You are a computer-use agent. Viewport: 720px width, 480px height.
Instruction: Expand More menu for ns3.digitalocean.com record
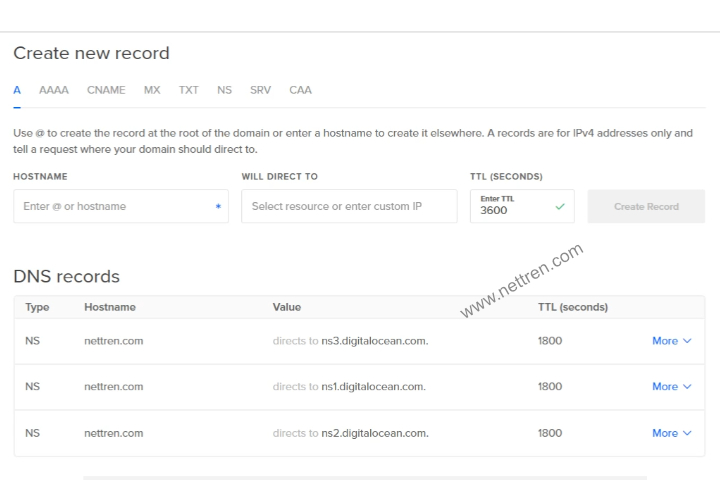pyautogui.click(x=671, y=341)
